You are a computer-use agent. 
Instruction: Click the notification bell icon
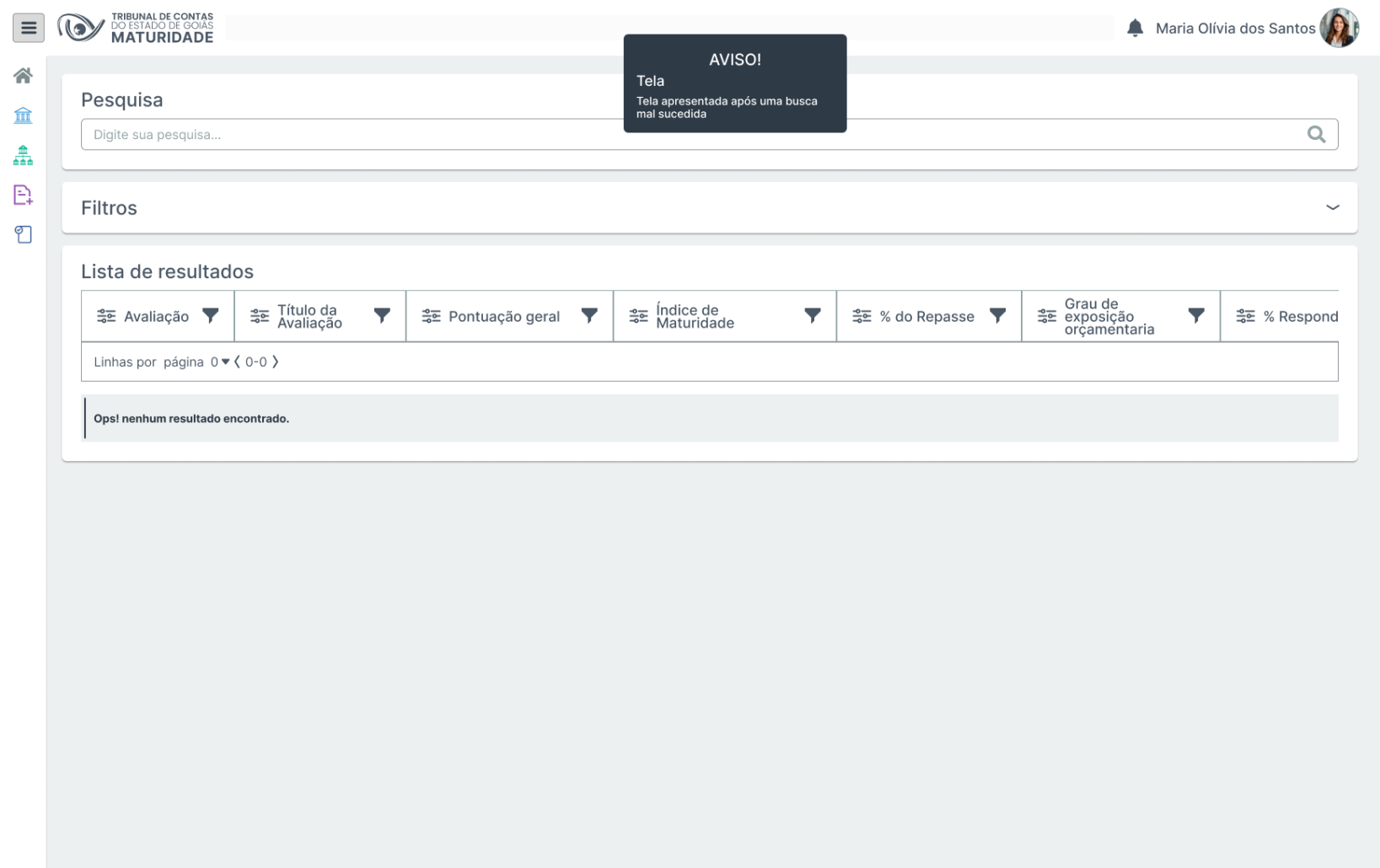(1135, 28)
